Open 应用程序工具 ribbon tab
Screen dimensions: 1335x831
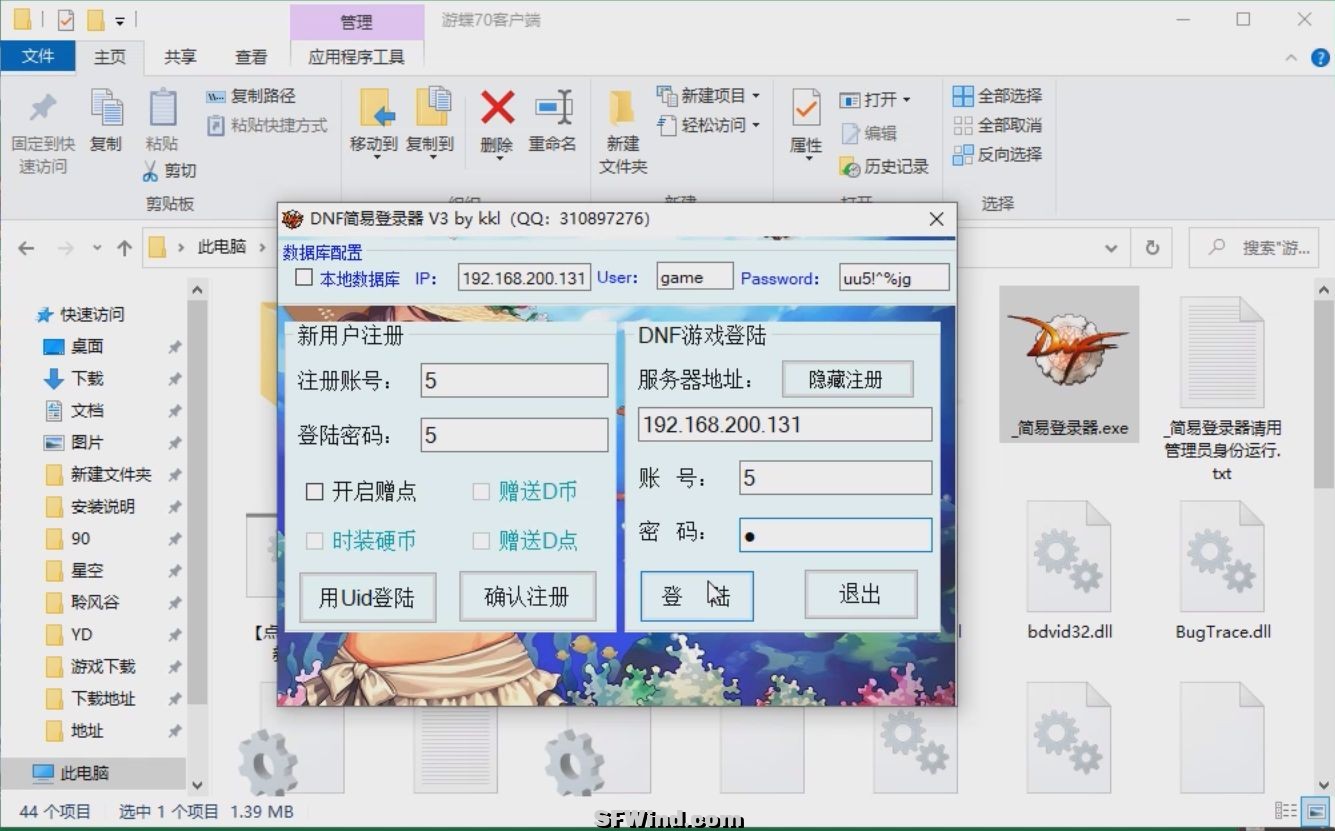coord(357,57)
